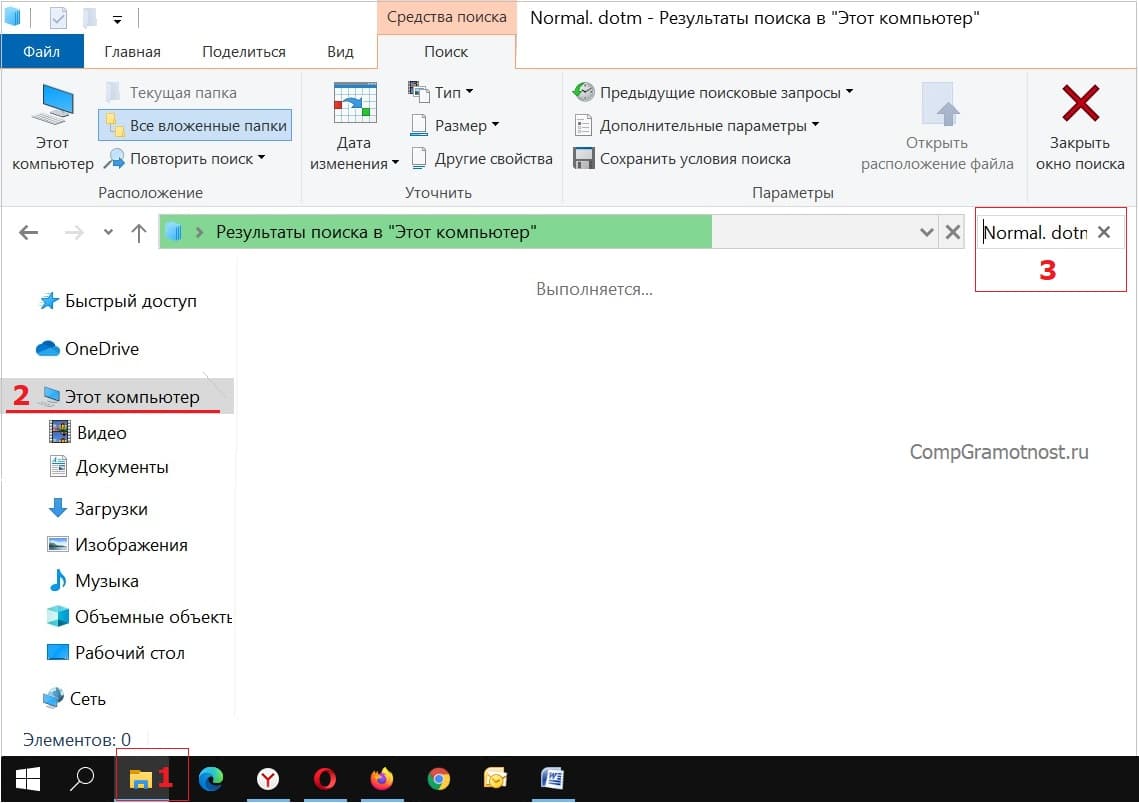Image resolution: width=1139 pixels, height=803 pixels.
Task: Switch to the 'Вид' ribbon tab
Action: tap(340, 51)
